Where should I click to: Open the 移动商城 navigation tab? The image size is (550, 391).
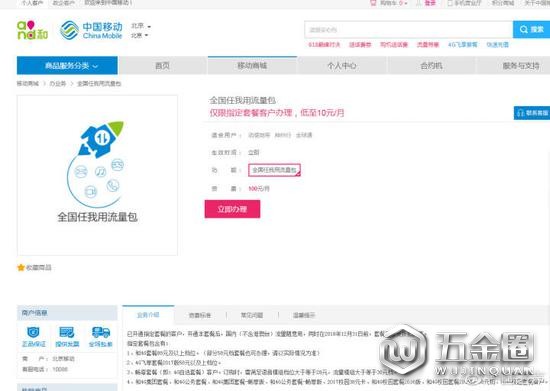(252, 66)
